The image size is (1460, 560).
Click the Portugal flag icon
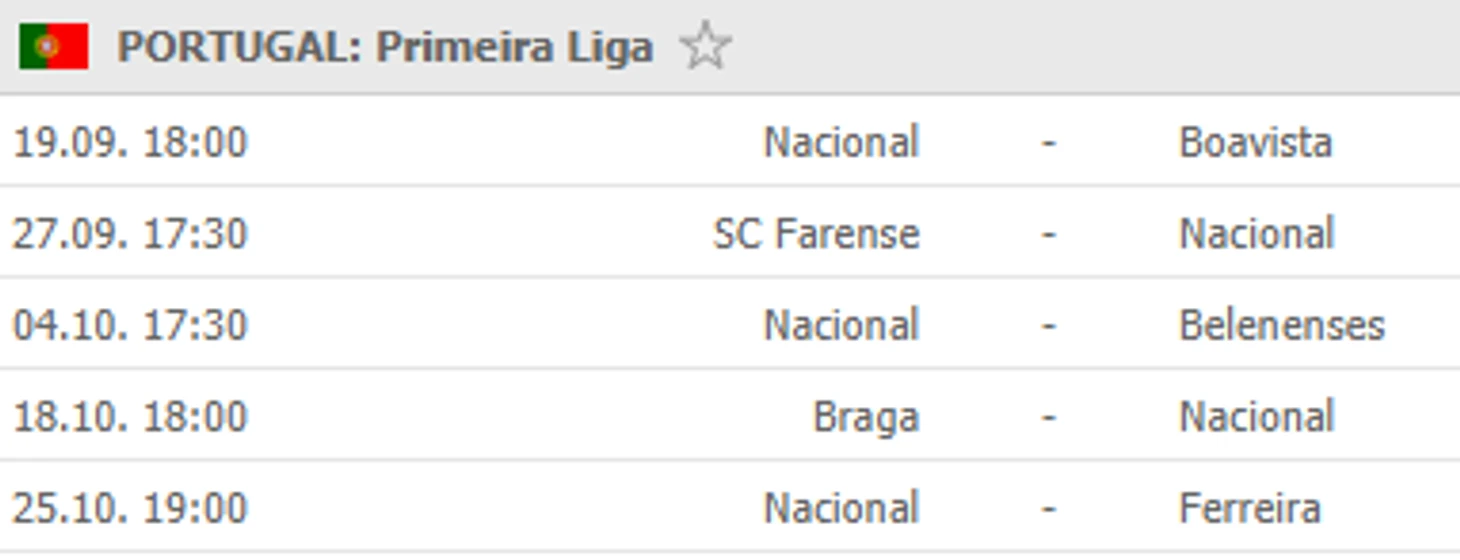coord(54,46)
